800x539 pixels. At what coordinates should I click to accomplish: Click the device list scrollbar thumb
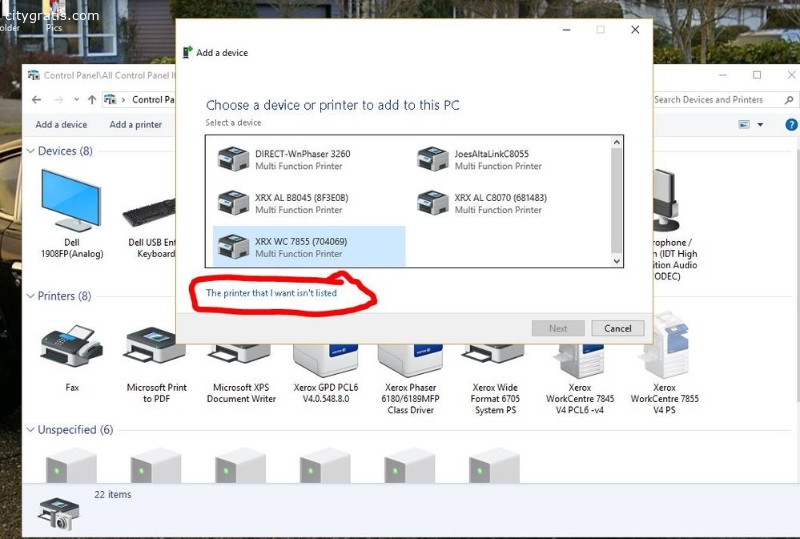[616, 200]
